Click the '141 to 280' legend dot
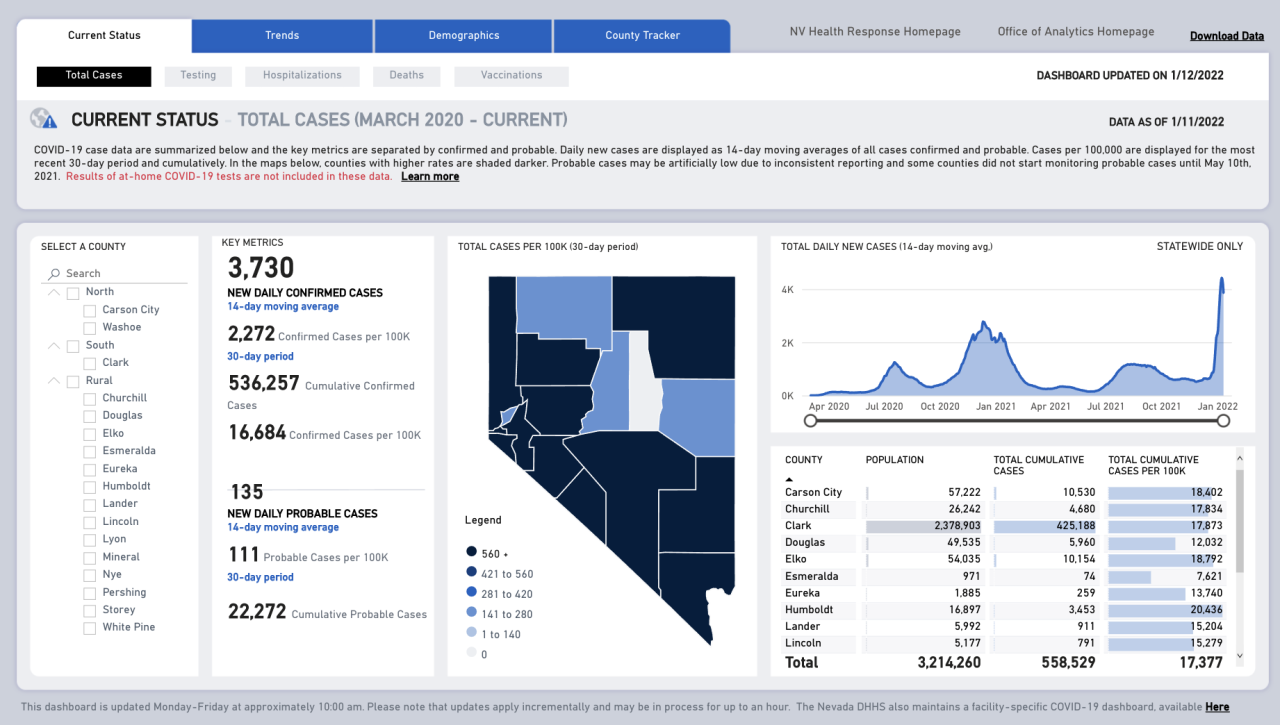The image size is (1280, 725). pos(471,614)
